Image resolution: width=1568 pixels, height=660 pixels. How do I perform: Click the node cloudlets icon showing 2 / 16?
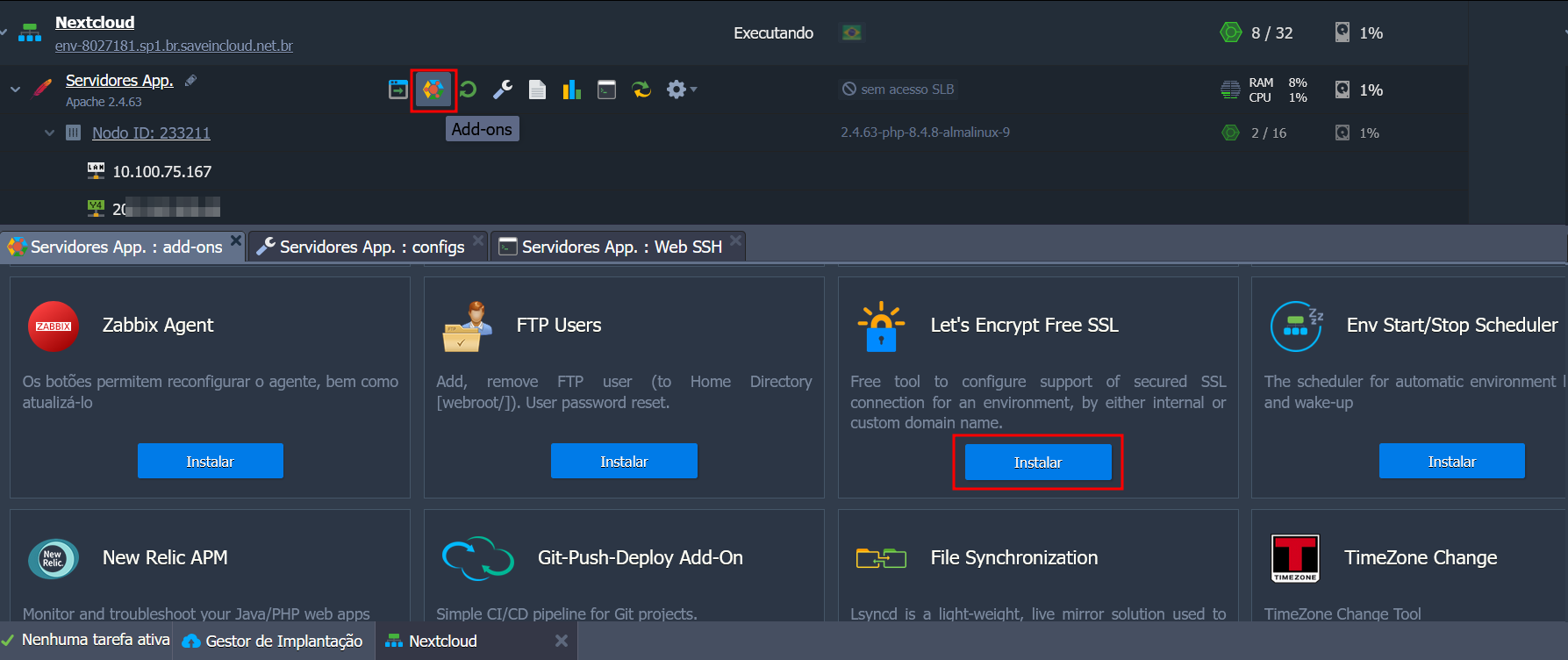point(1231,133)
